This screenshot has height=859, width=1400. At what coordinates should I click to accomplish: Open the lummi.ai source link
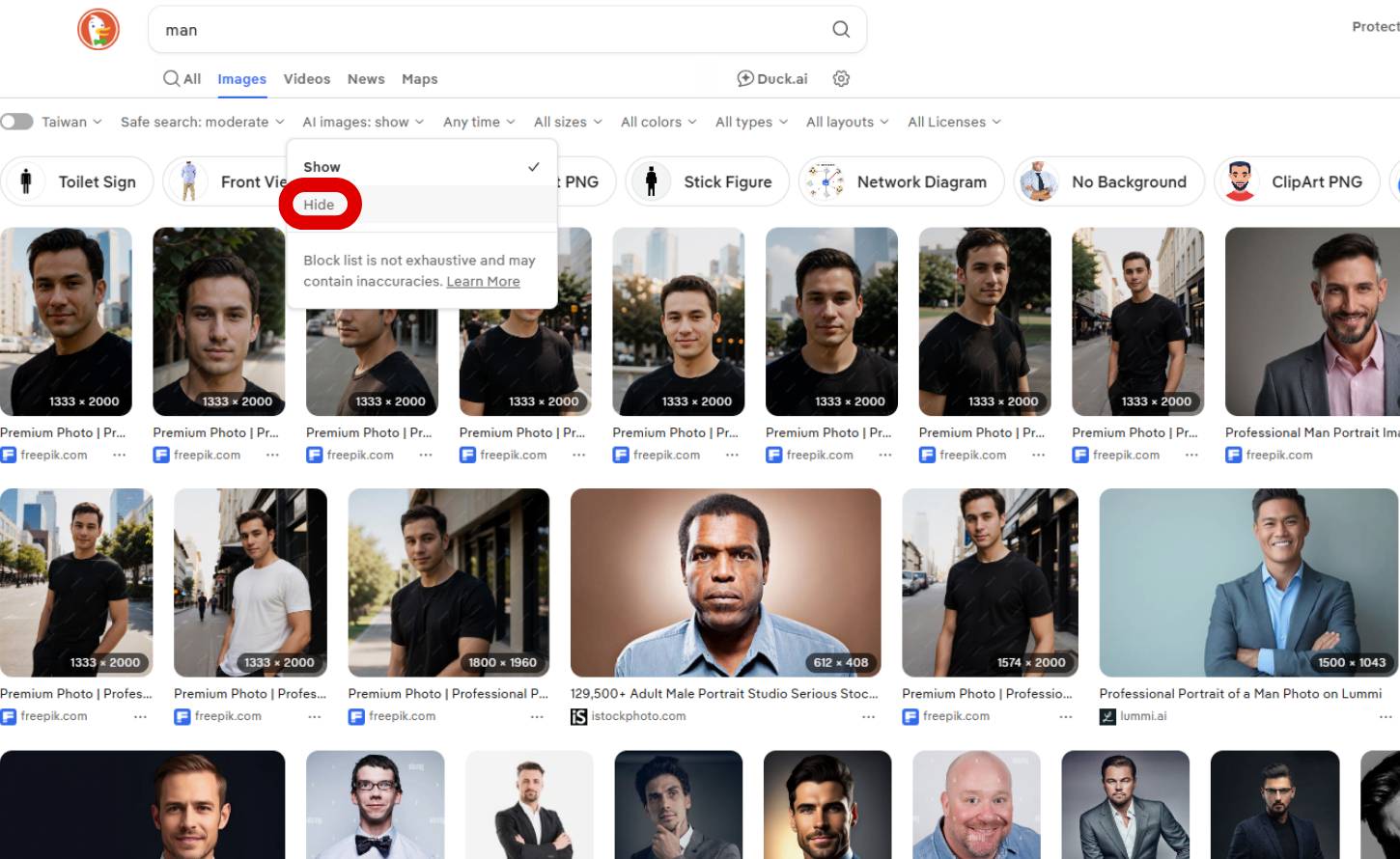coord(1143,716)
